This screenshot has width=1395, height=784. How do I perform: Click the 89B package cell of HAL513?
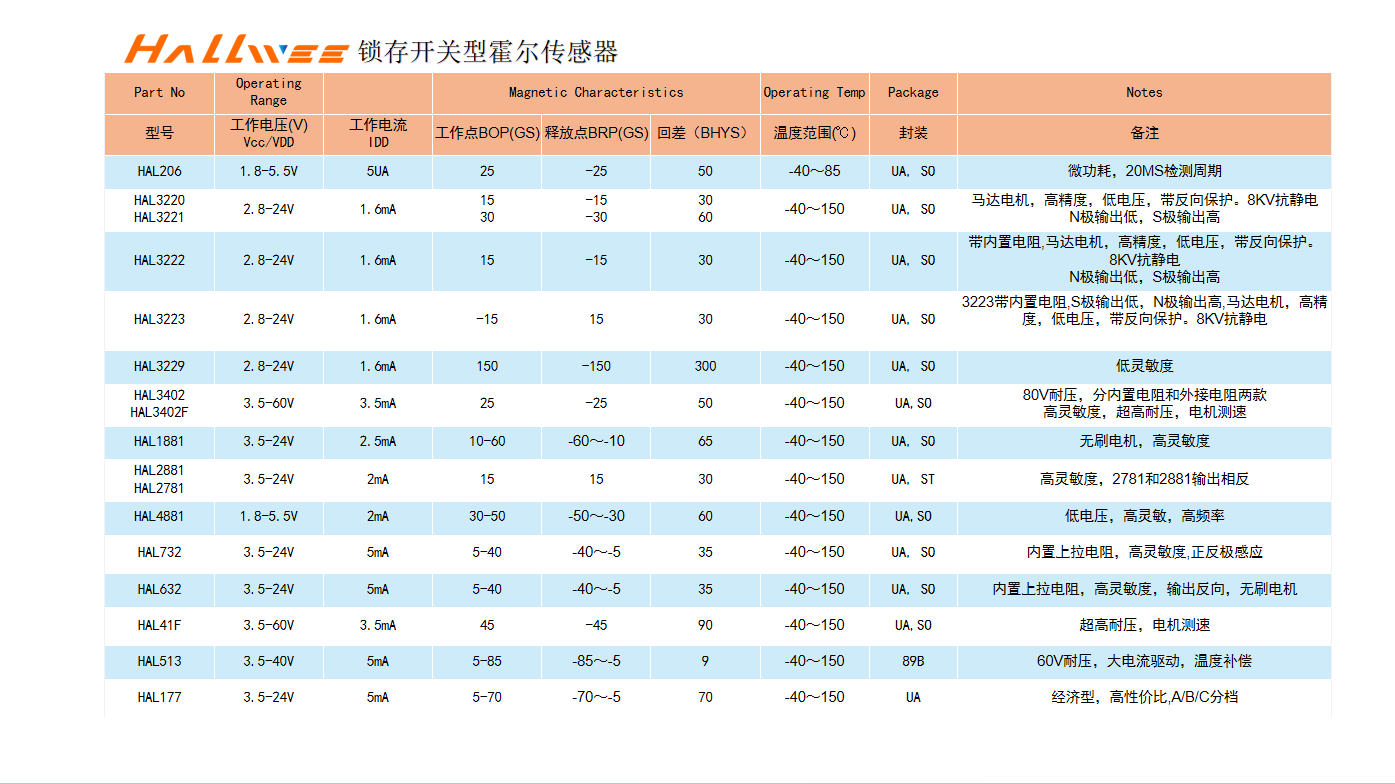click(x=913, y=661)
